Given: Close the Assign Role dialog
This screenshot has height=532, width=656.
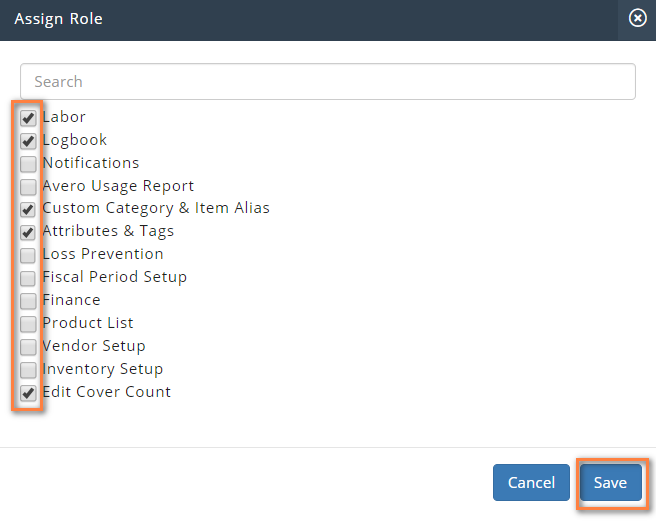Looking at the screenshot, I should click(x=637, y=19).
